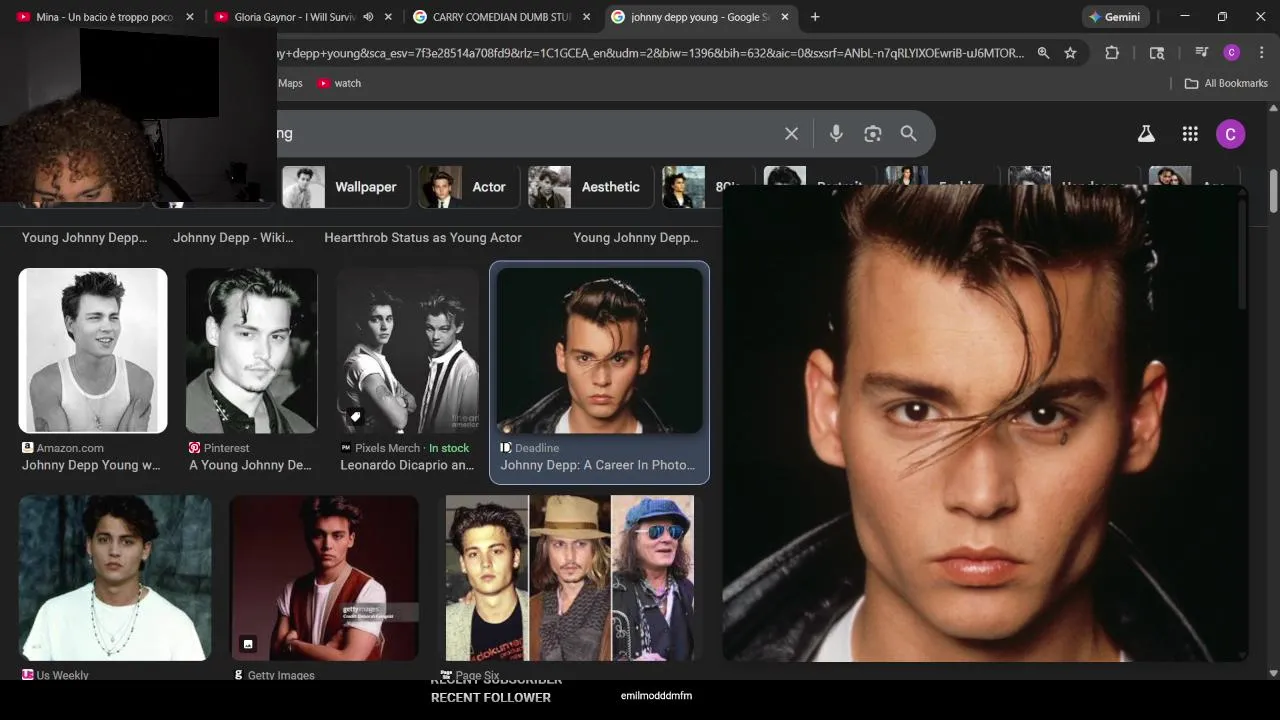The width and height of the screenshot is (1280, 720).
Task: Click the Amazon.com source link
Action: [x=70, y=448]
